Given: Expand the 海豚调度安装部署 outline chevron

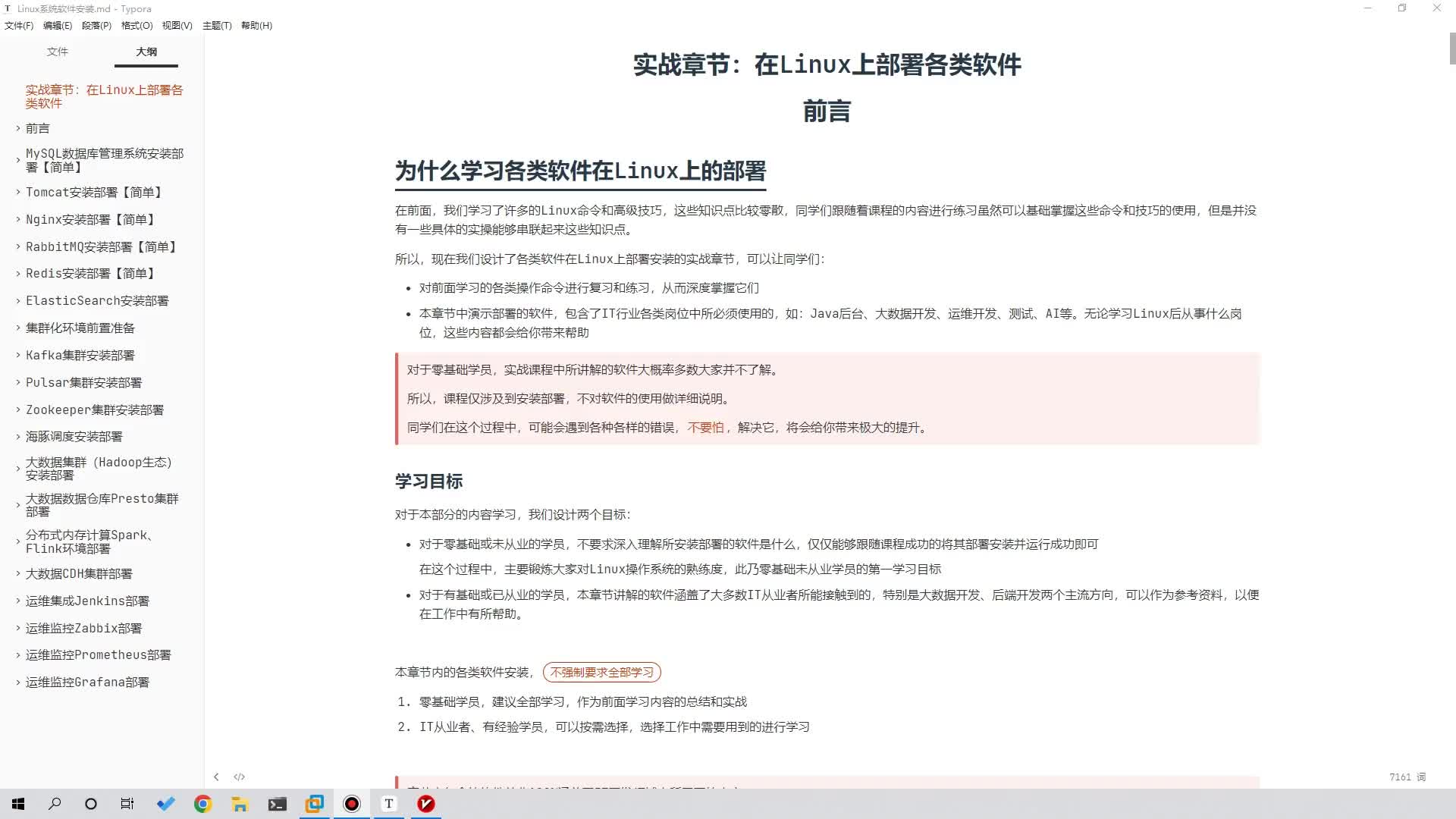Looking at the screenshot, I should pyautogui.click(x=18, y=436).
